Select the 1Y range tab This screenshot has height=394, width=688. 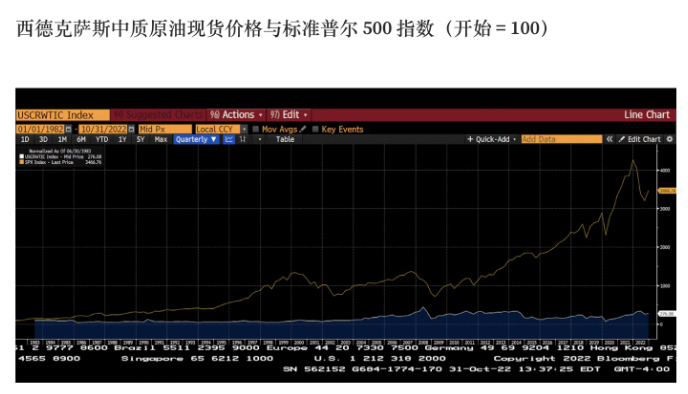[122, 140]
